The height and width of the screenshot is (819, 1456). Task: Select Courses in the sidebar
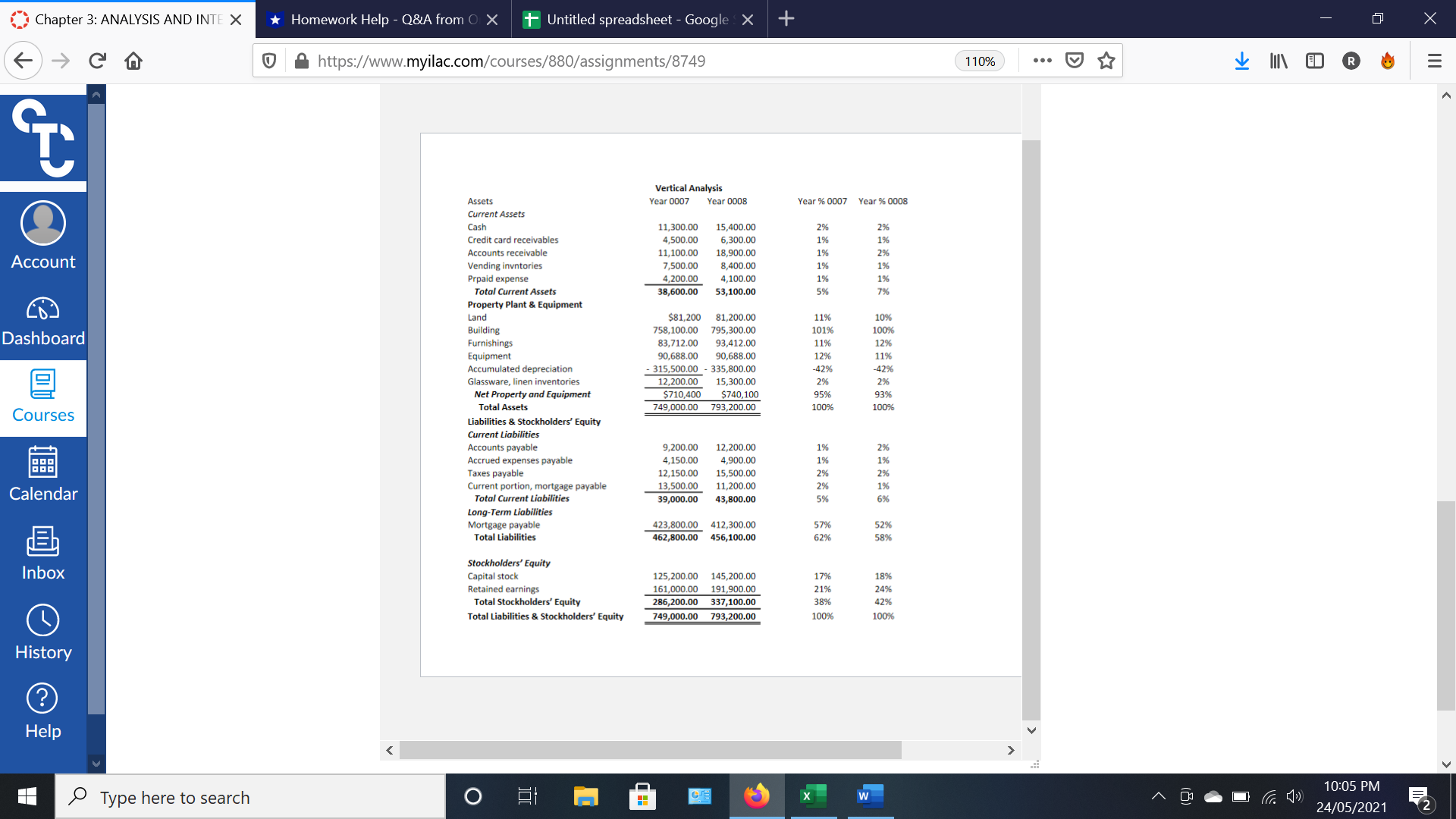[x=43, y=397]
